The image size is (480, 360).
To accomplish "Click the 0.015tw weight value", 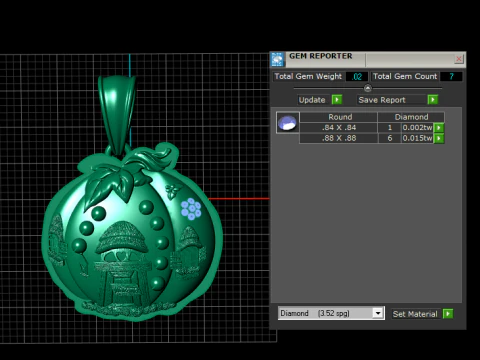I will (x=417, y=138).
